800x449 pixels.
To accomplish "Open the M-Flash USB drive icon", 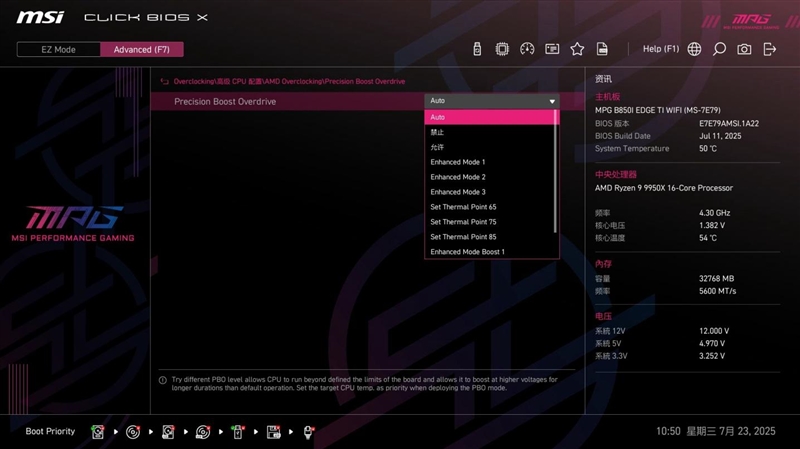I will click(477, 49).
